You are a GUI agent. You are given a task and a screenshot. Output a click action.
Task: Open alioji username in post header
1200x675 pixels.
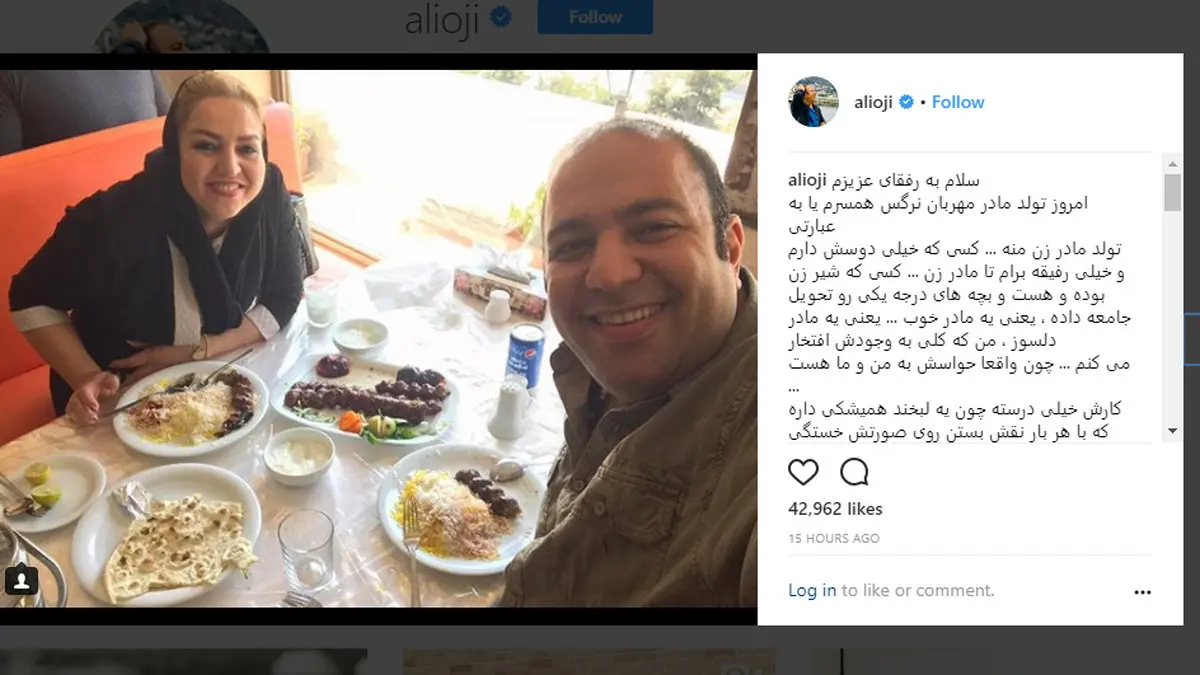tap(874, 102)
